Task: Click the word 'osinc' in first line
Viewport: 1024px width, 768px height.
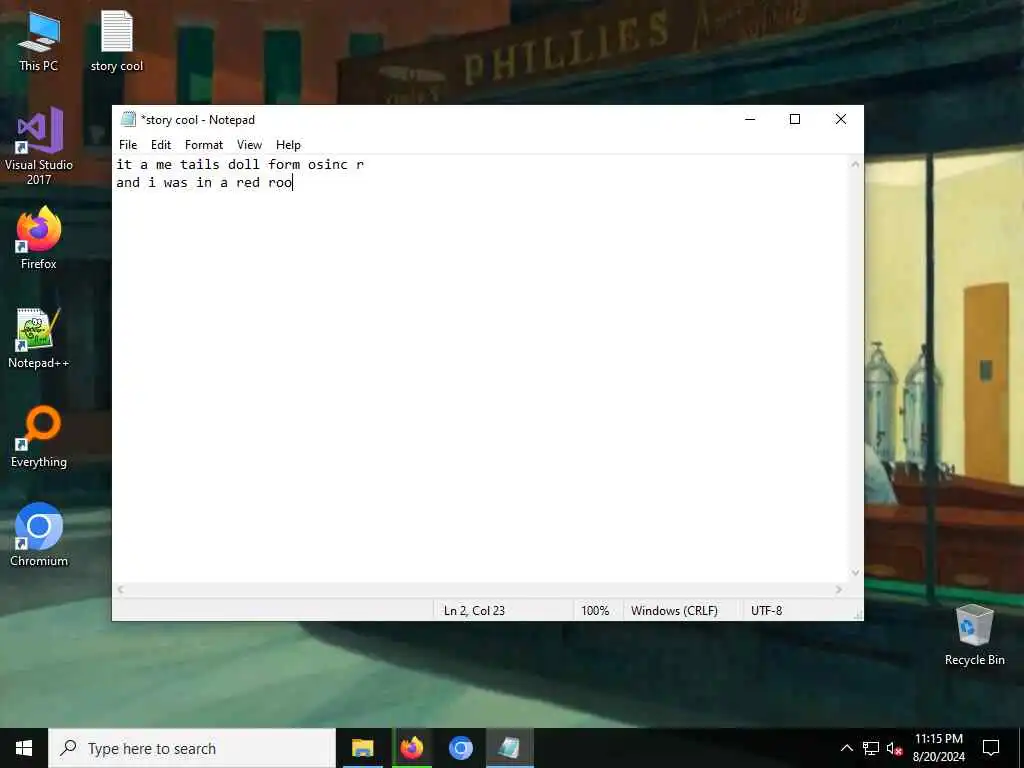Action: [x=328, y=165]
